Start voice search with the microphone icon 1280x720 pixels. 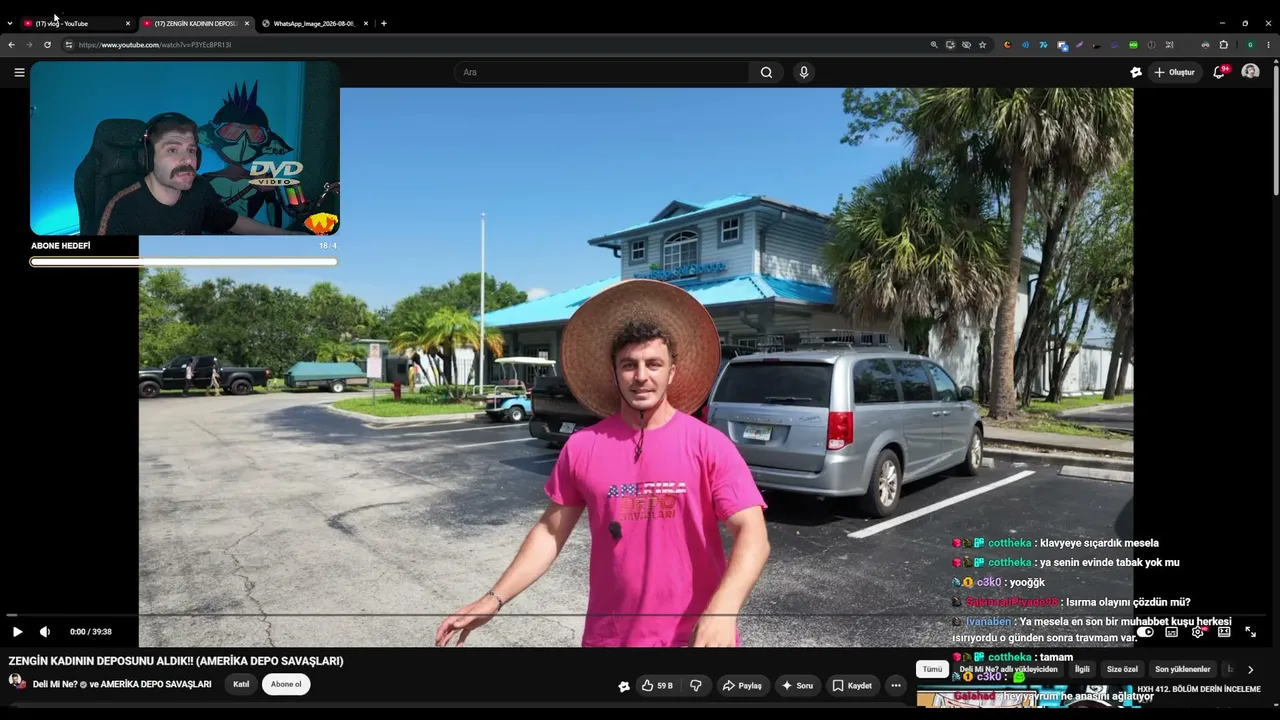803,72
